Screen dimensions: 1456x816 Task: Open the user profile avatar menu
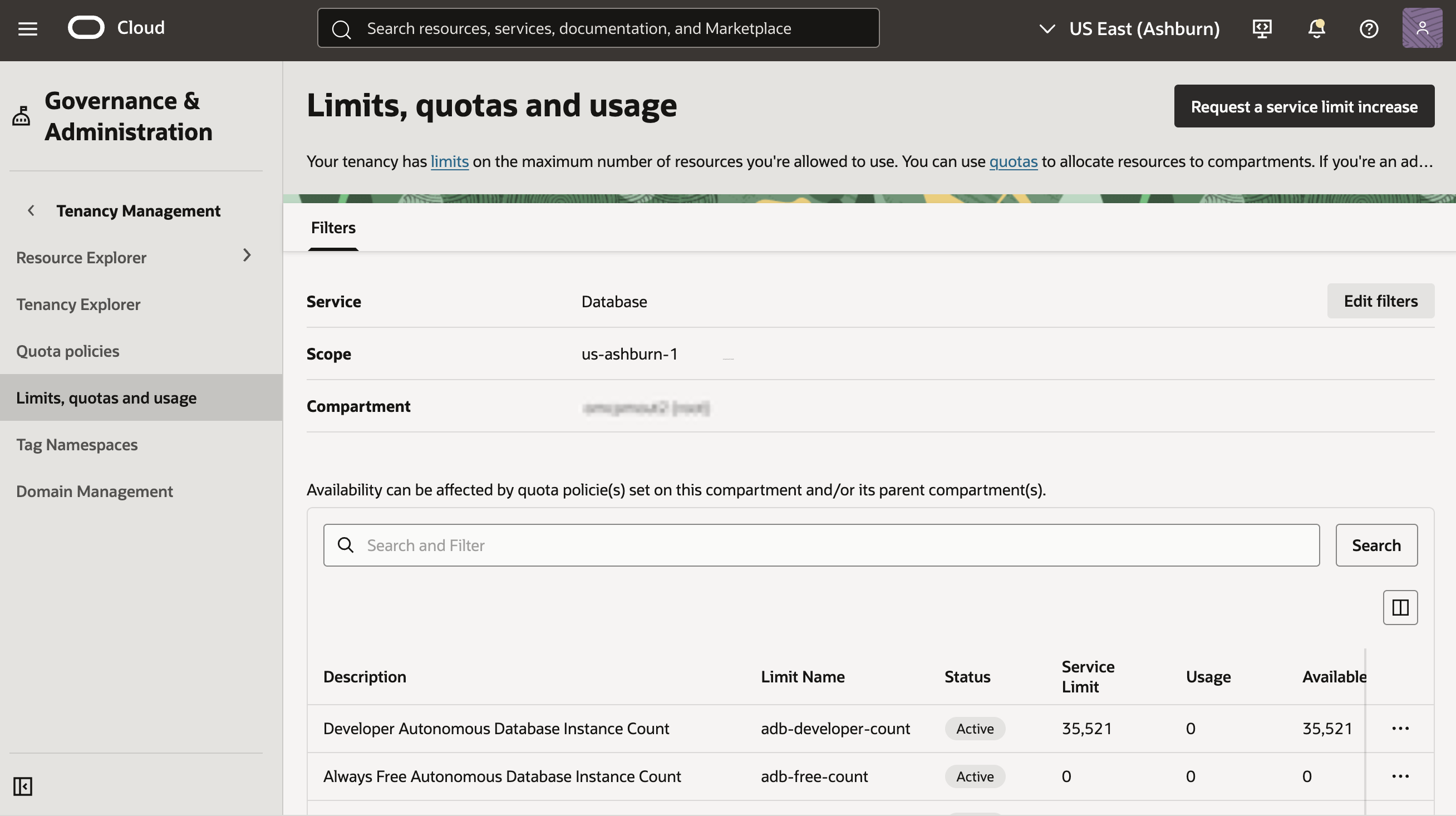[x=1422, y=28]
